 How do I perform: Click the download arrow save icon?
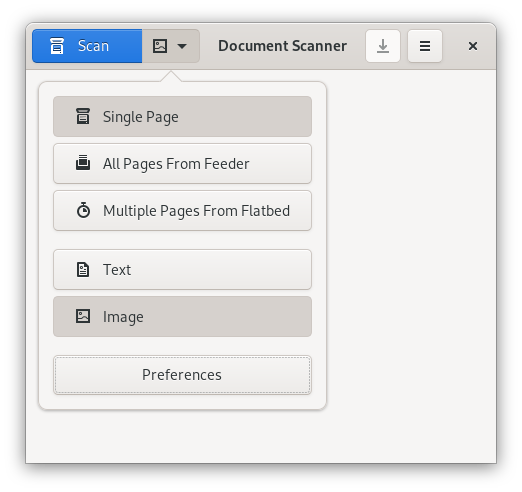click(383, 46)
